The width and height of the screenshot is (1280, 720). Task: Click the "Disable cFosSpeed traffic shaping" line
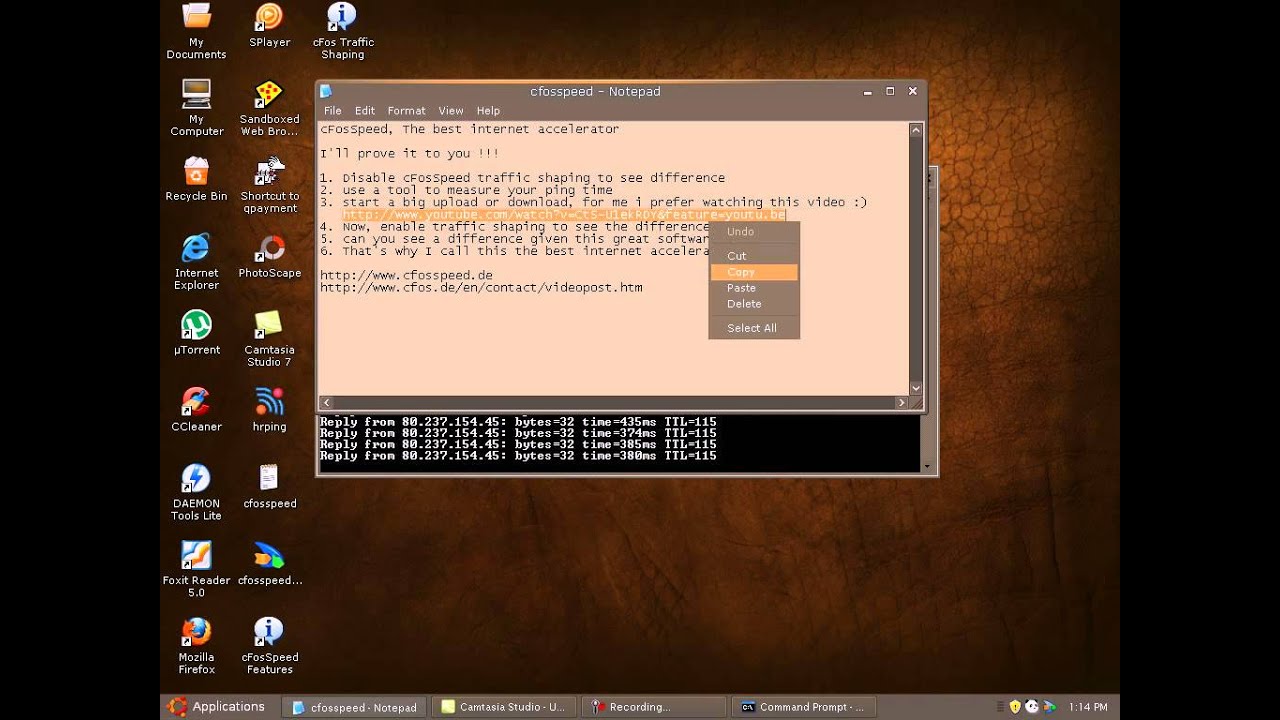click(522, 178)
